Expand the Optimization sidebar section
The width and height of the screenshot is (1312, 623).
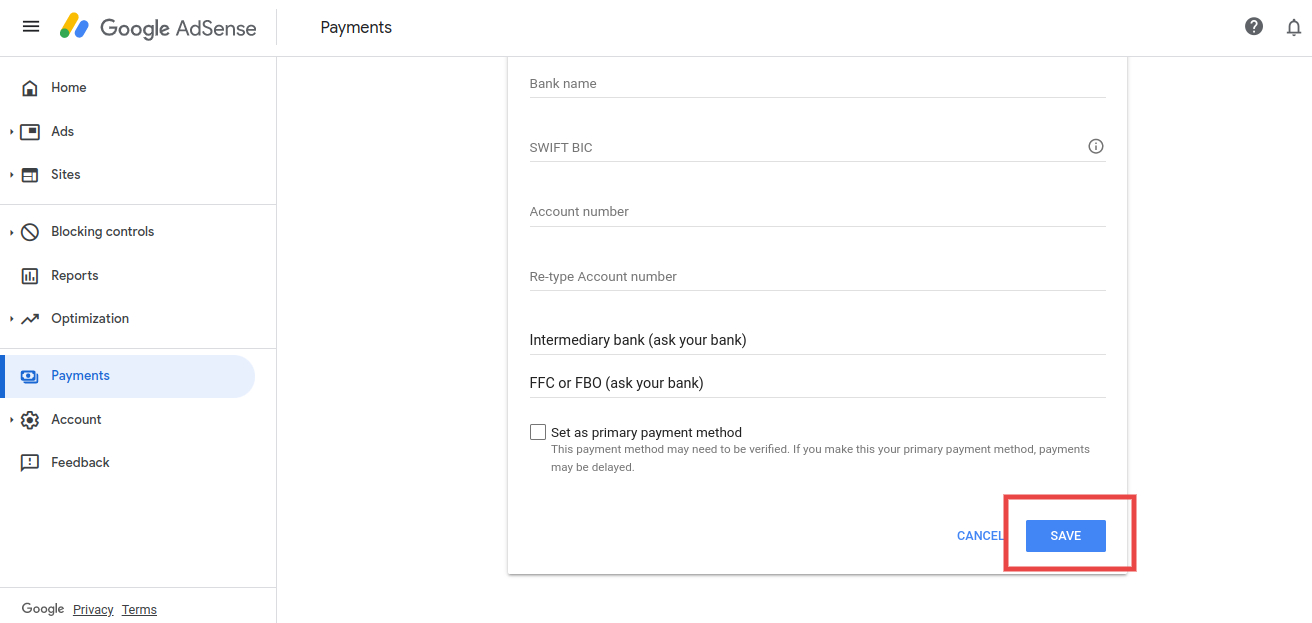tap(12, 319)
